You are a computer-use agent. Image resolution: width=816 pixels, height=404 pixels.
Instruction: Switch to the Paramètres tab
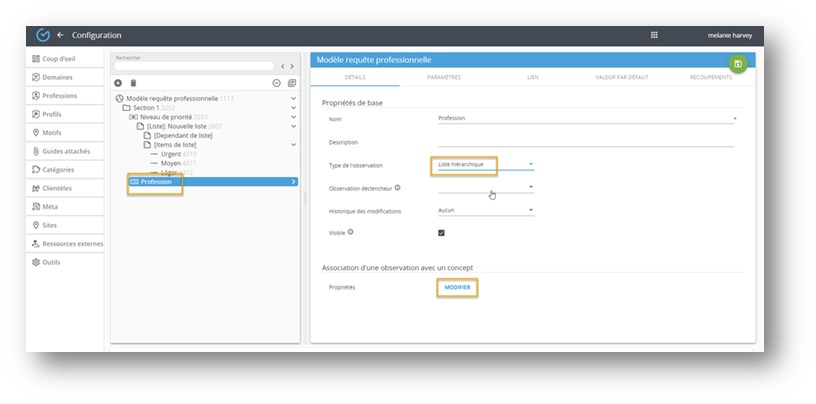444,77
